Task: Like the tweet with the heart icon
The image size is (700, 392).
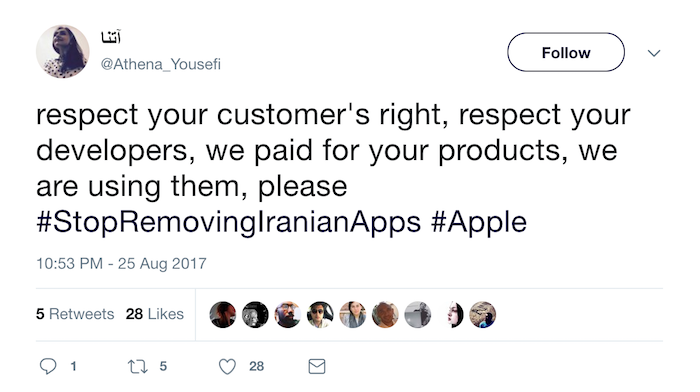Action: coord(227,367)
